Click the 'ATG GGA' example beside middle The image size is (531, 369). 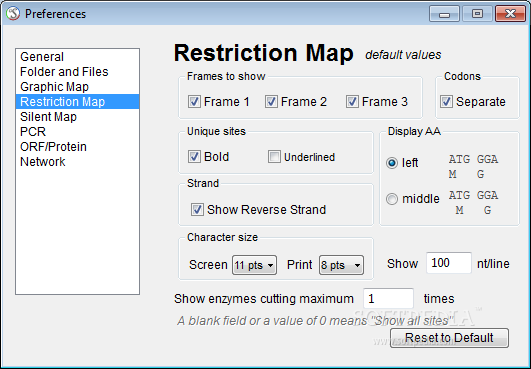click(x=473, y=195)
